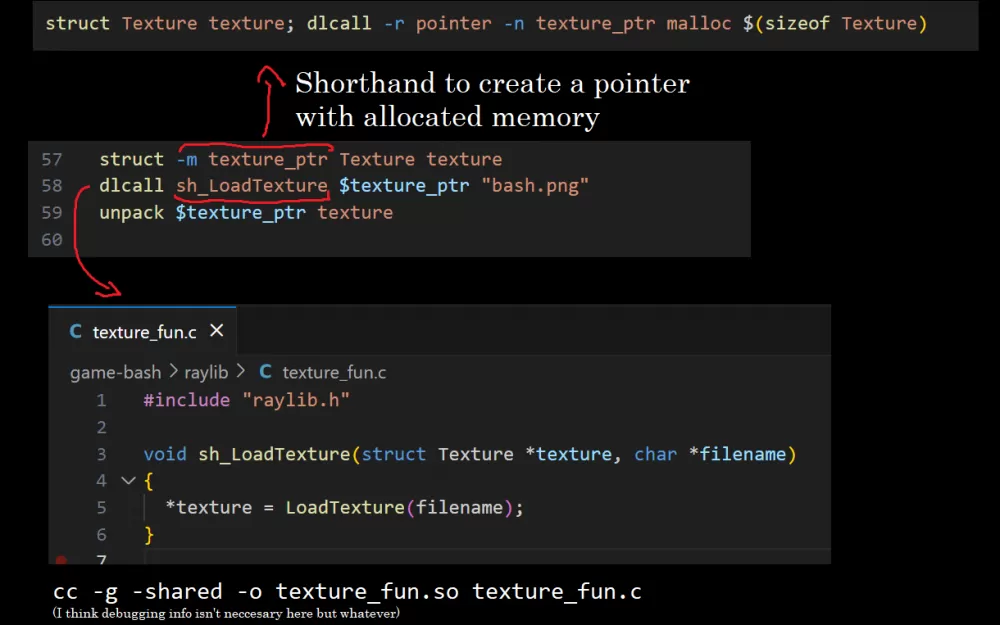
Task: Click sizeof in the top command
Action: (797, 24)
